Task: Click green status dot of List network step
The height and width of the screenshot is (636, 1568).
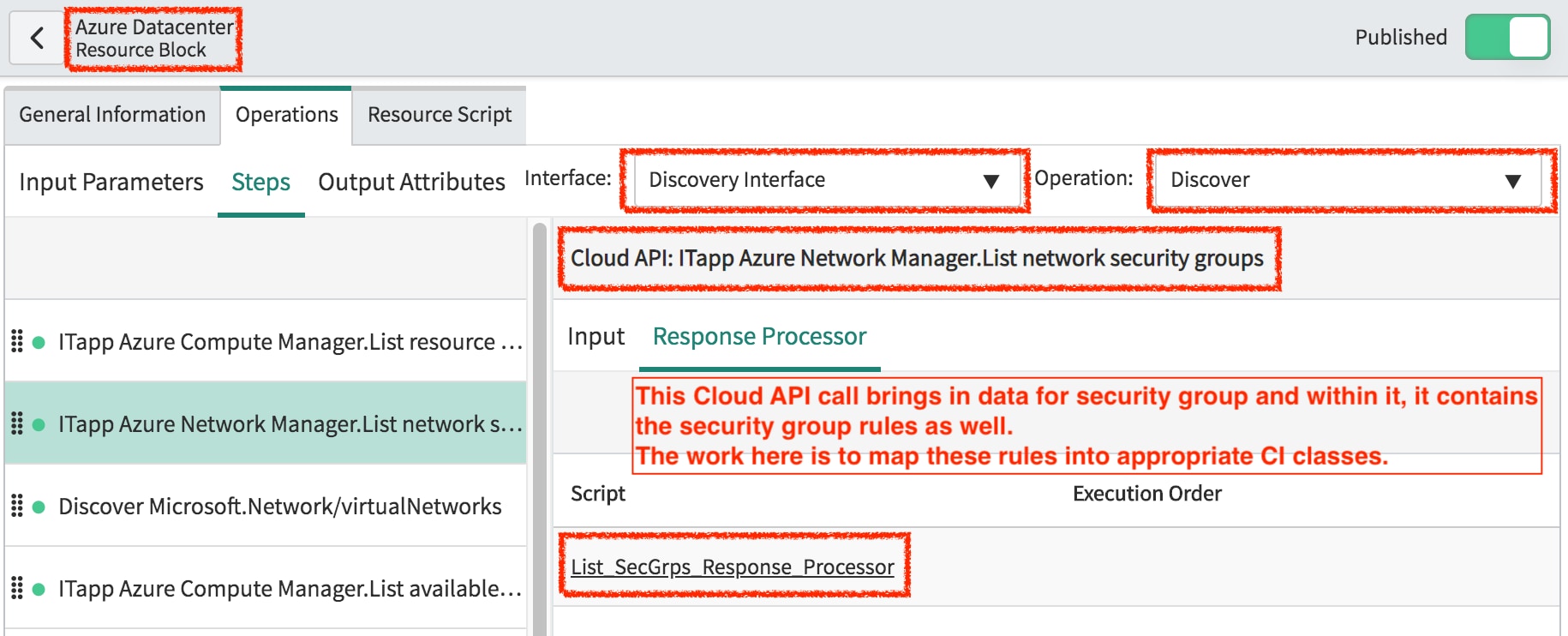Action: (39, 425)
